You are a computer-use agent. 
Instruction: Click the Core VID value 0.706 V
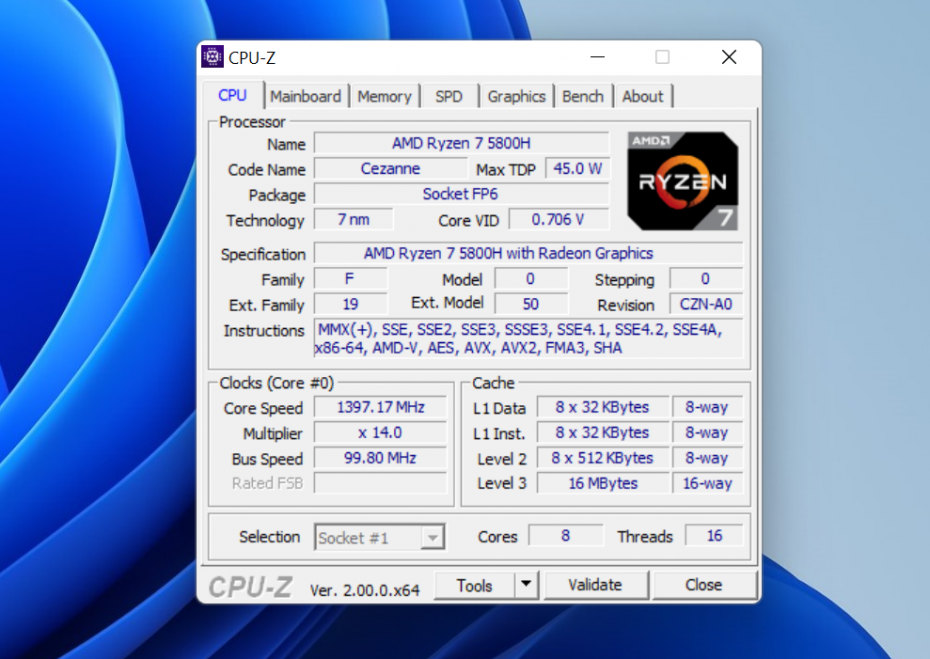tap(559, 219)
